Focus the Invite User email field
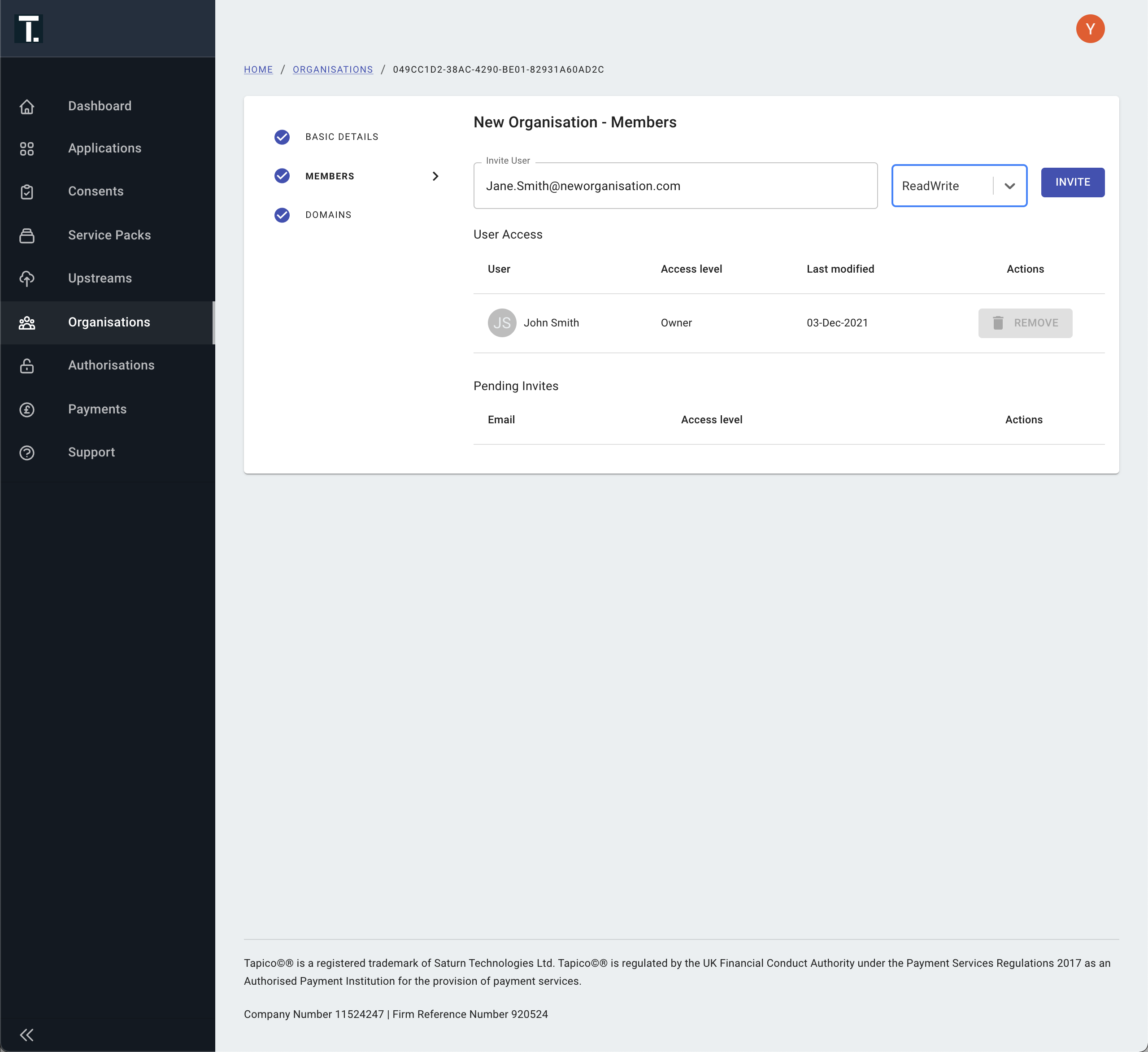Screen dimensions: 1148x1052 tap(675, 186)
